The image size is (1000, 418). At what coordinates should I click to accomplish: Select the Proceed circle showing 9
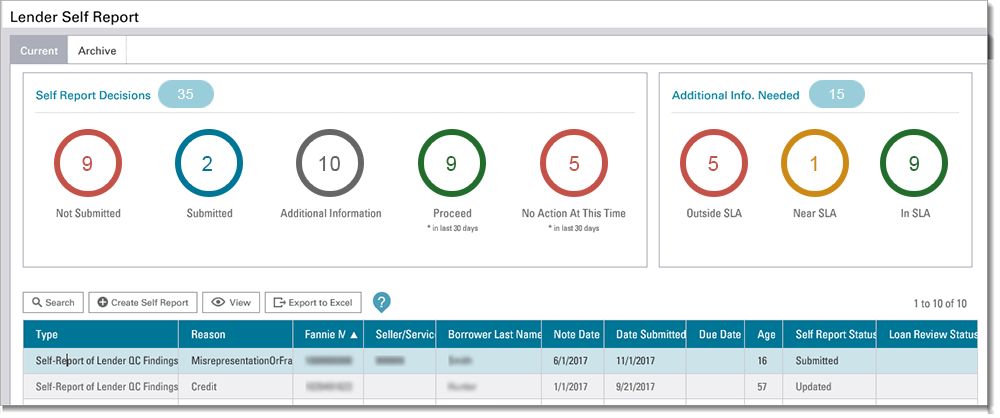point(452,164)
